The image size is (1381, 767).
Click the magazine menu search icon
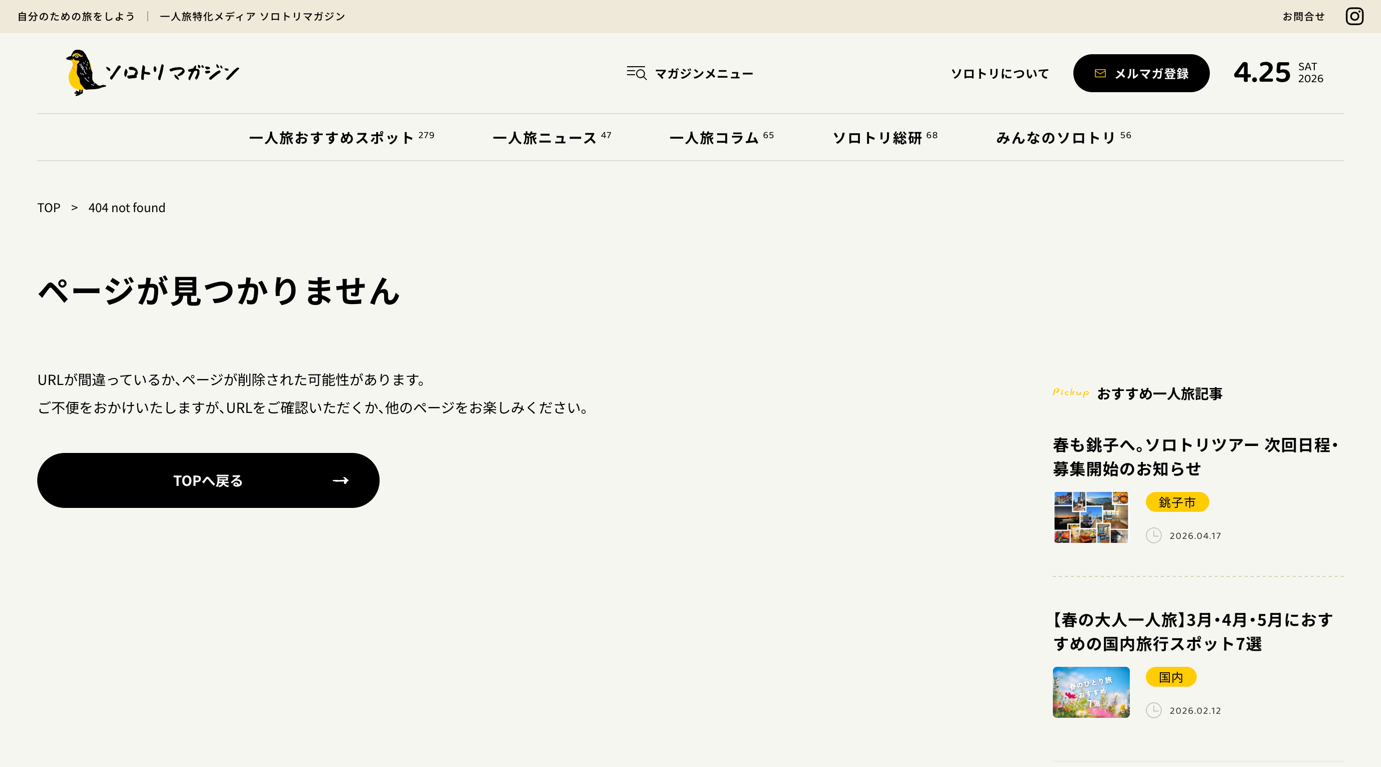[636, 73]
